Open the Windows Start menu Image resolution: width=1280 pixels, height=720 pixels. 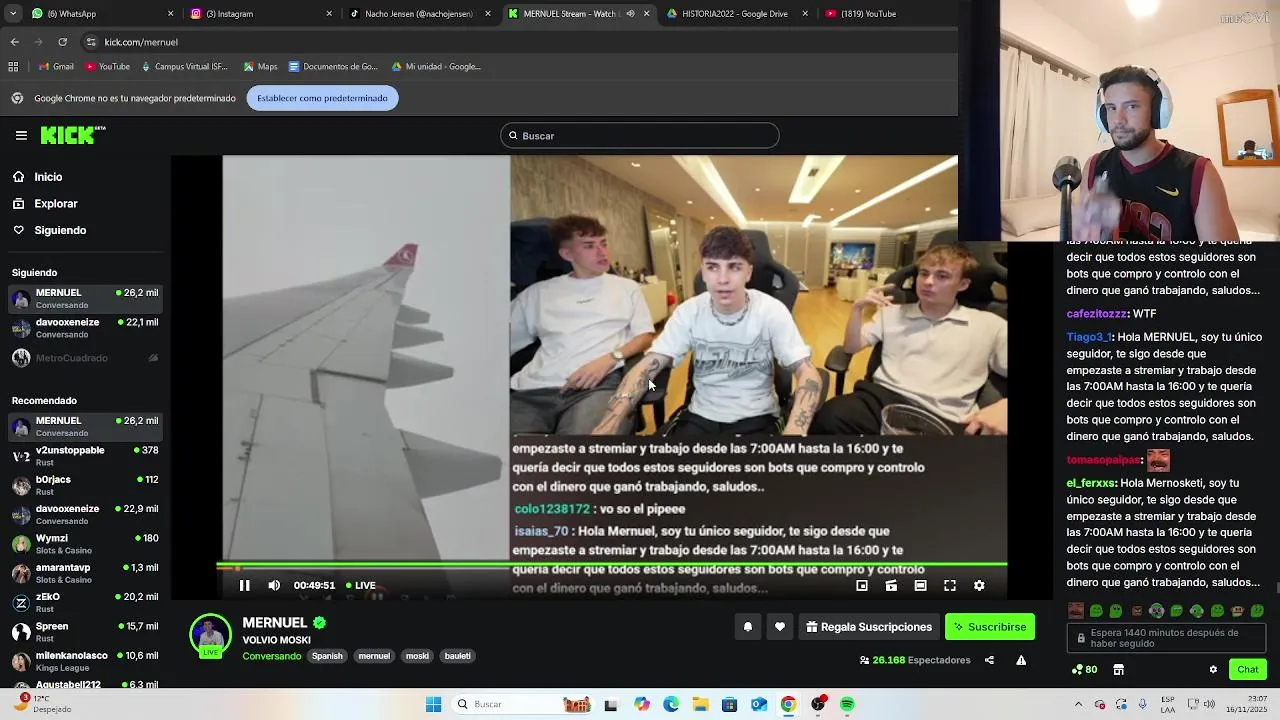click(x=433, y=704)
